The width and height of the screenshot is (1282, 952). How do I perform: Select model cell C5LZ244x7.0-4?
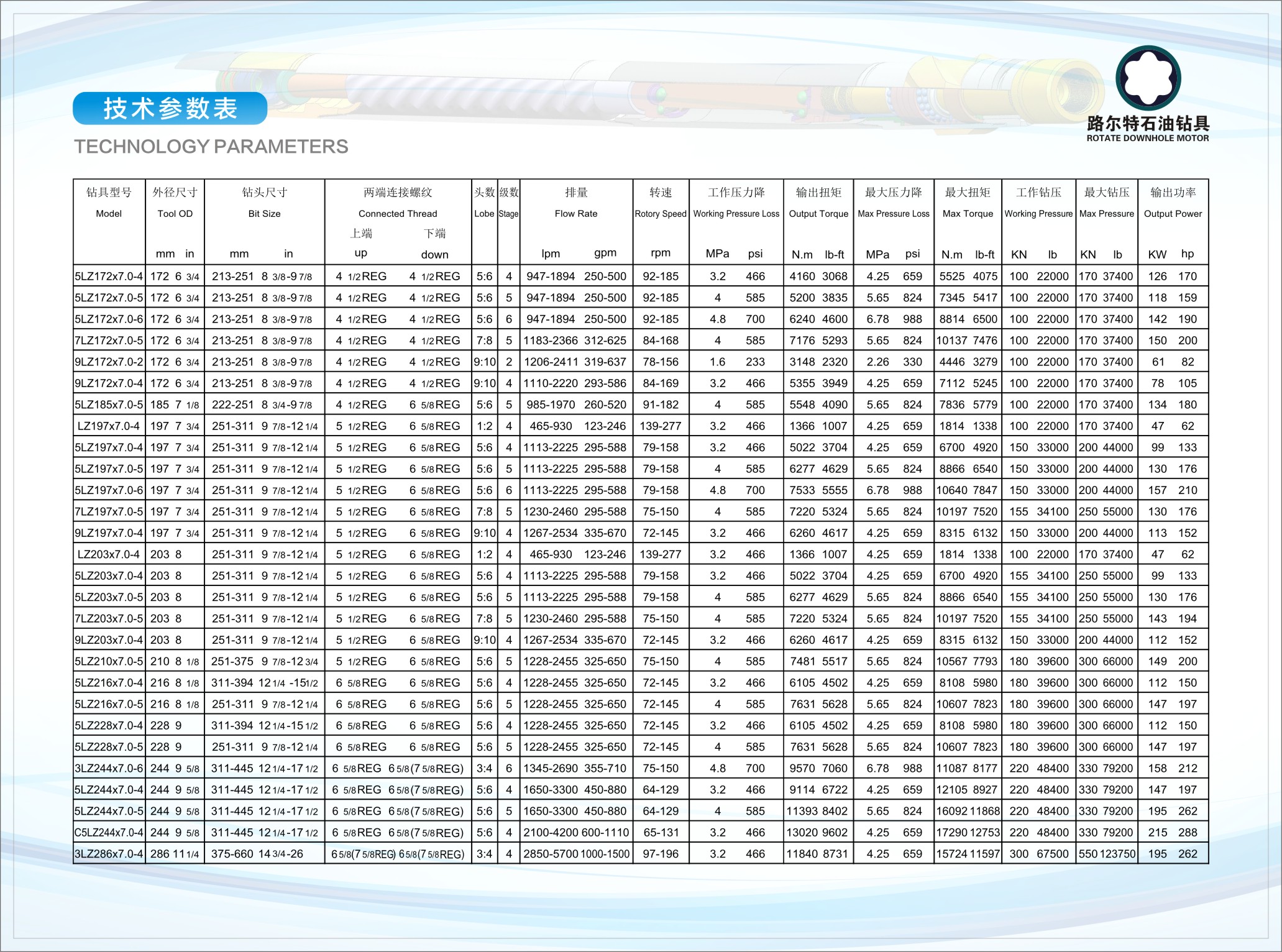point(109,833)
